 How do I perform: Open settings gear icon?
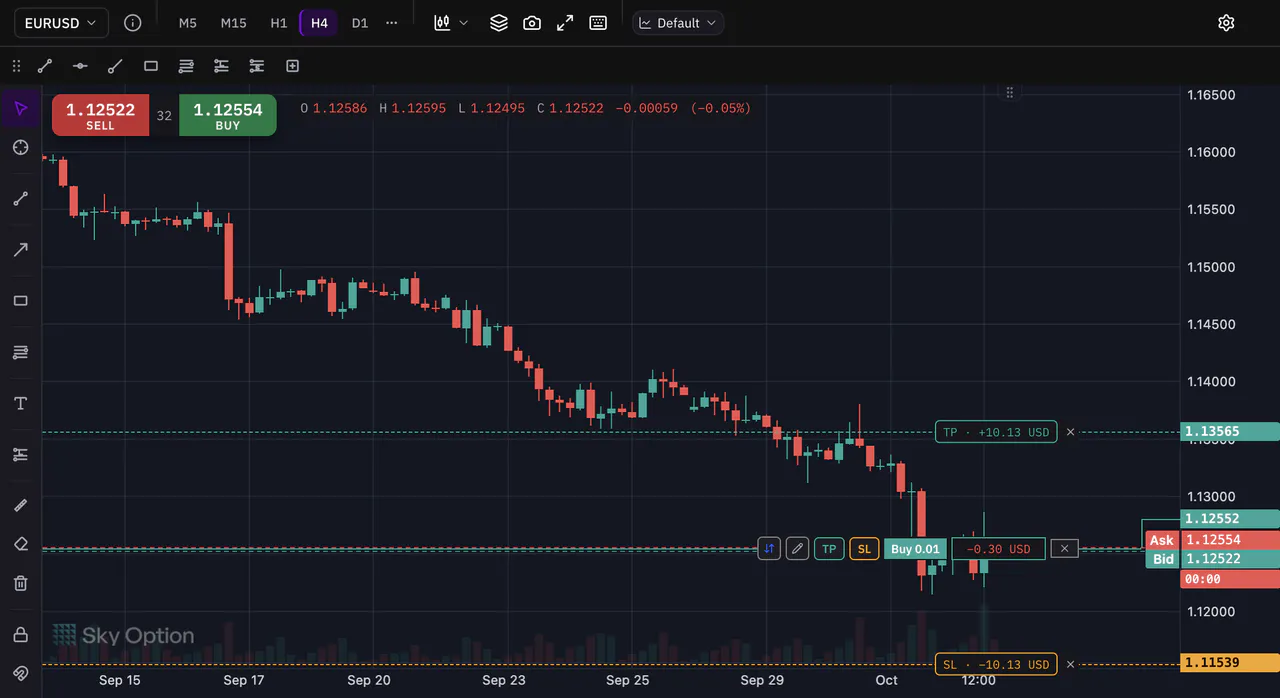coord(1226,22)
